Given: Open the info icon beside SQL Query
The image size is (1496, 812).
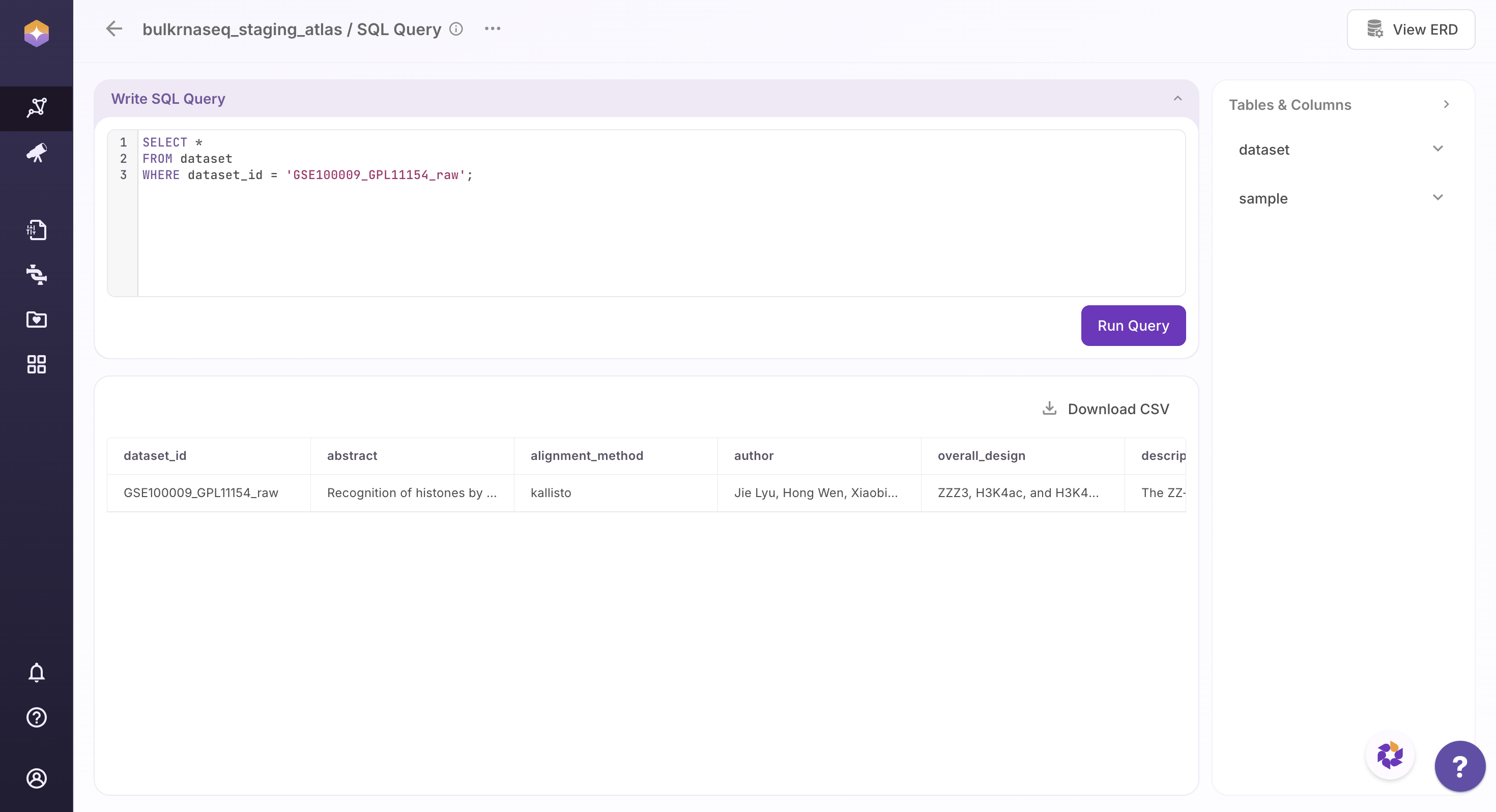Looking at the screenshot, I should pyautogui.click(x=456, y=29).
